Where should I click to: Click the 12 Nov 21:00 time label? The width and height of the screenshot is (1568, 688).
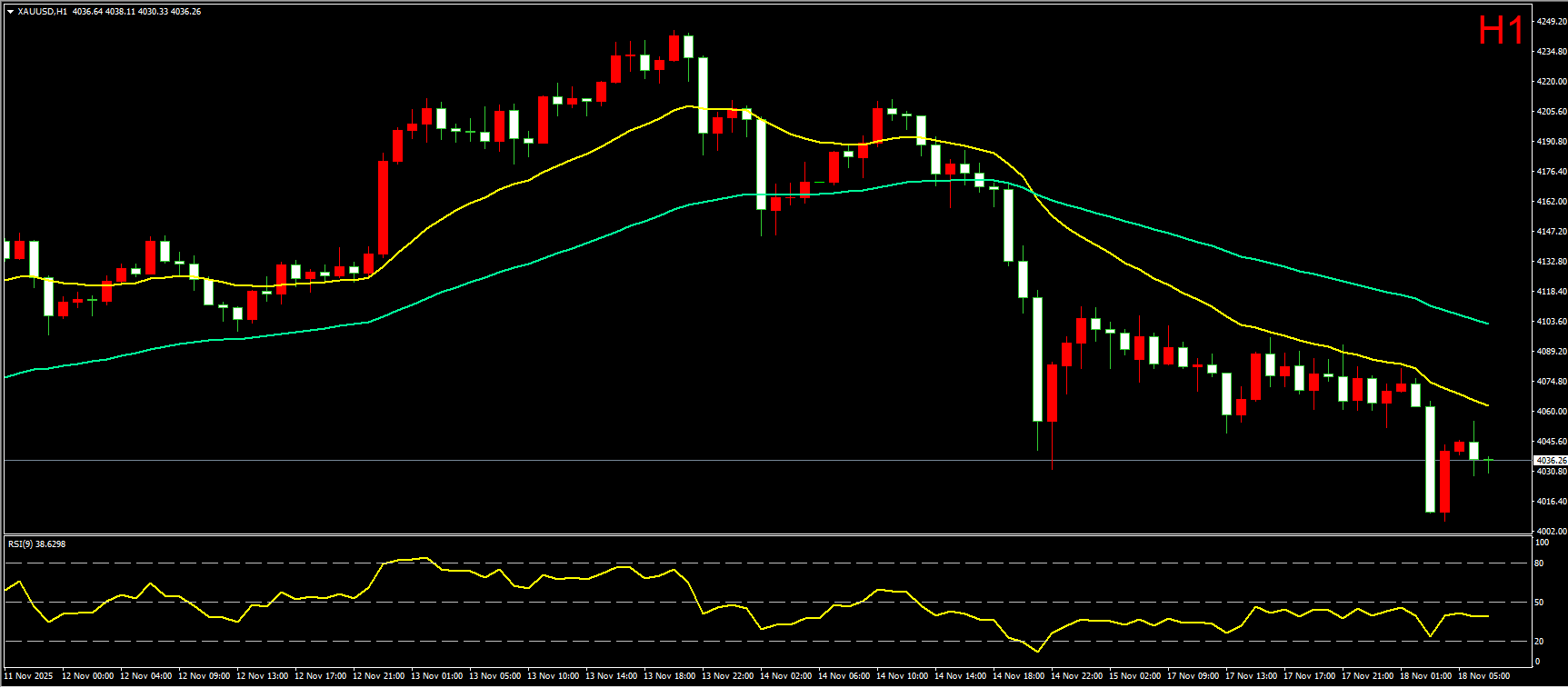tap(378, 675)
